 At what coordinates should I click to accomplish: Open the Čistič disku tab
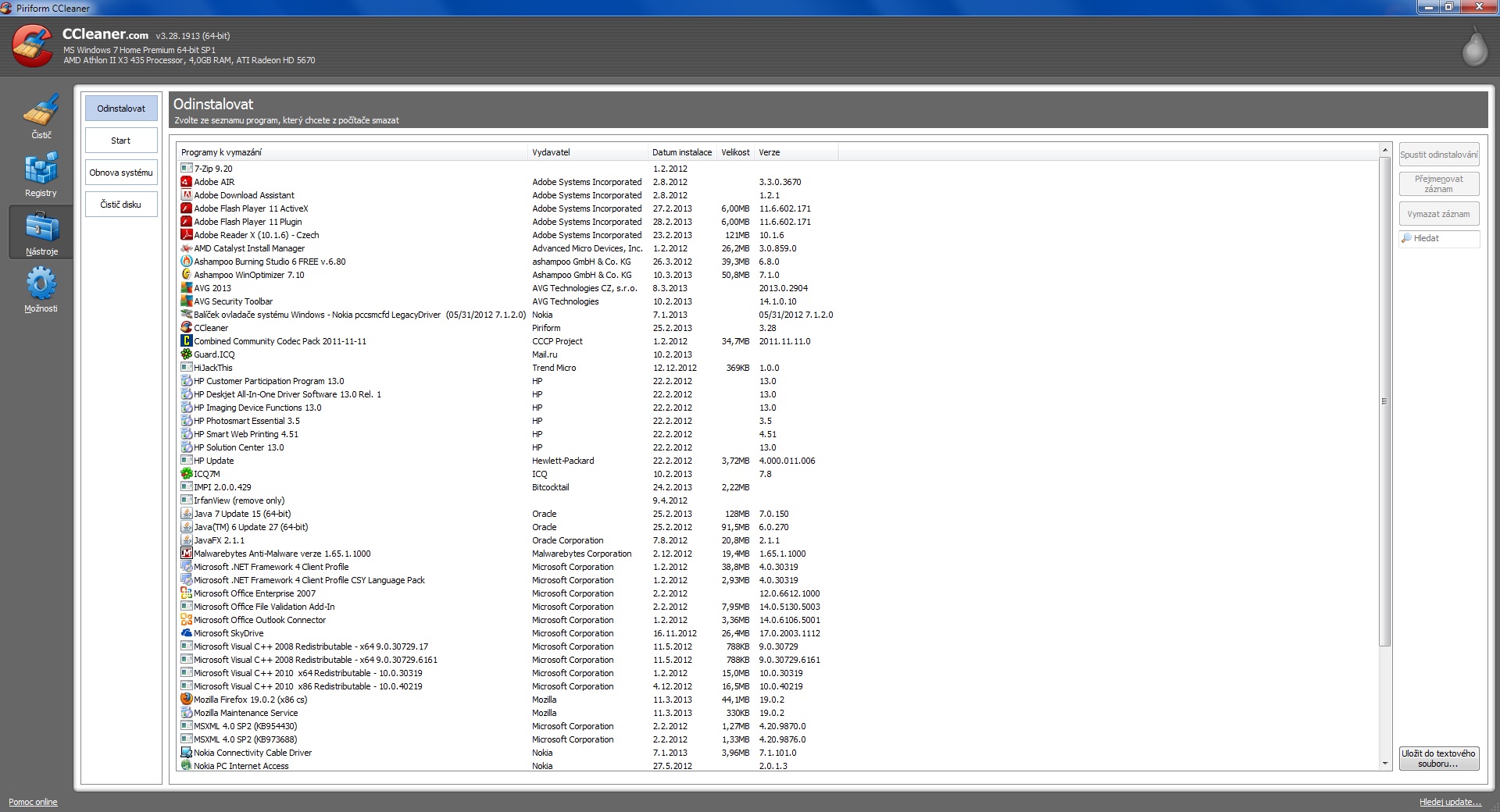click(121, 205)
